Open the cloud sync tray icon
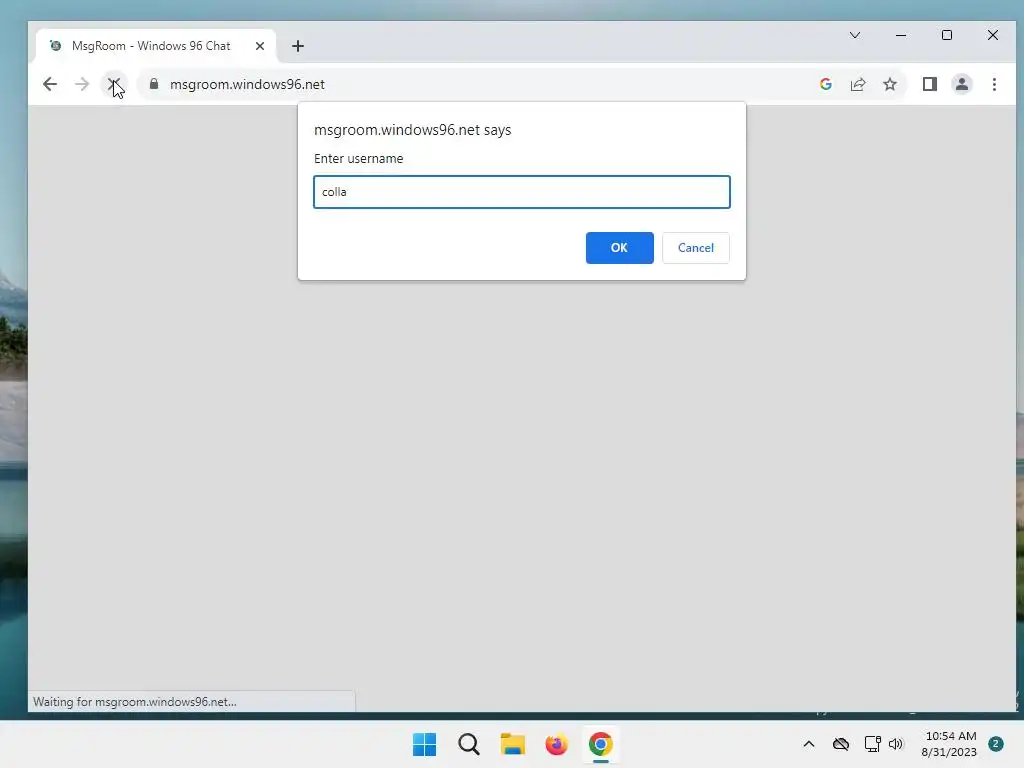Image resolution: width=1024 pixels, height=768 pixels. click(x=840, y=744)
